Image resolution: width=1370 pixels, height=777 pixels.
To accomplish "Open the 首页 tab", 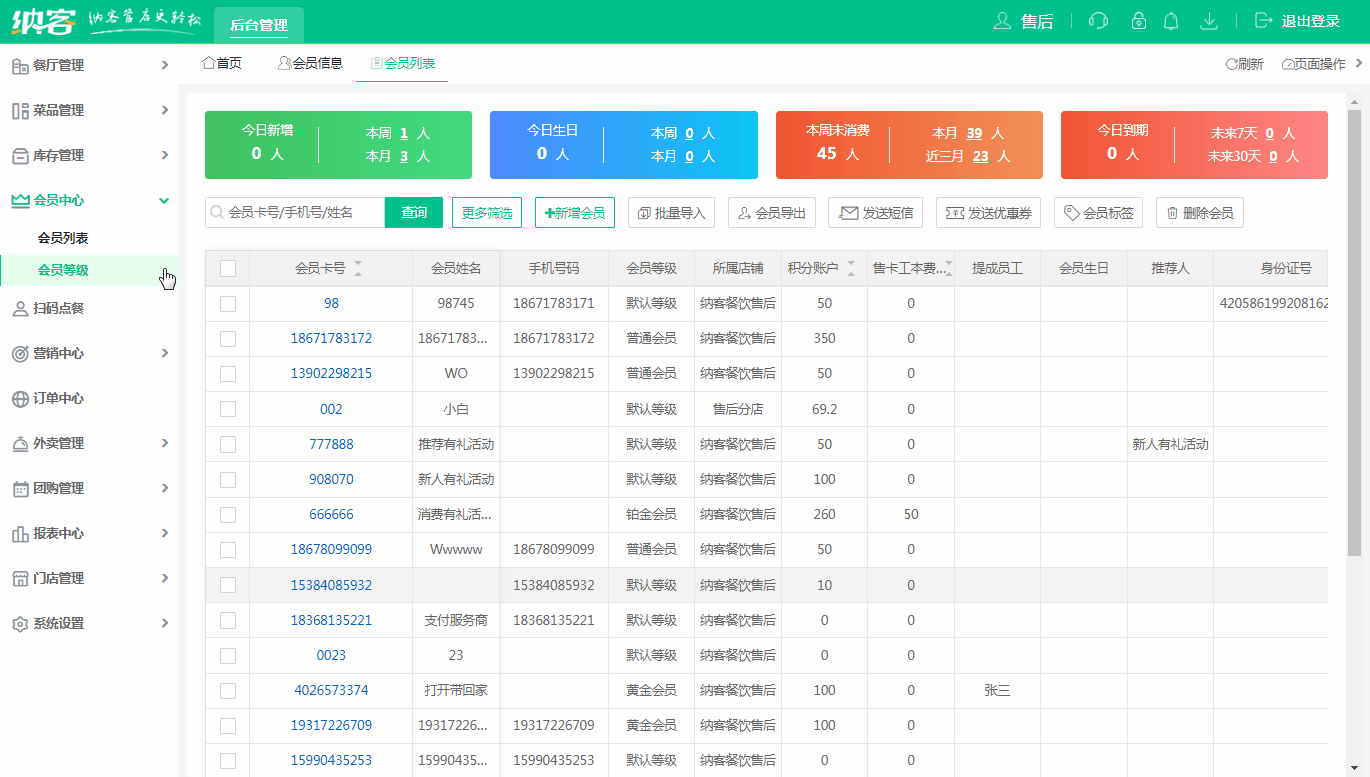I will tap(222, 62).
